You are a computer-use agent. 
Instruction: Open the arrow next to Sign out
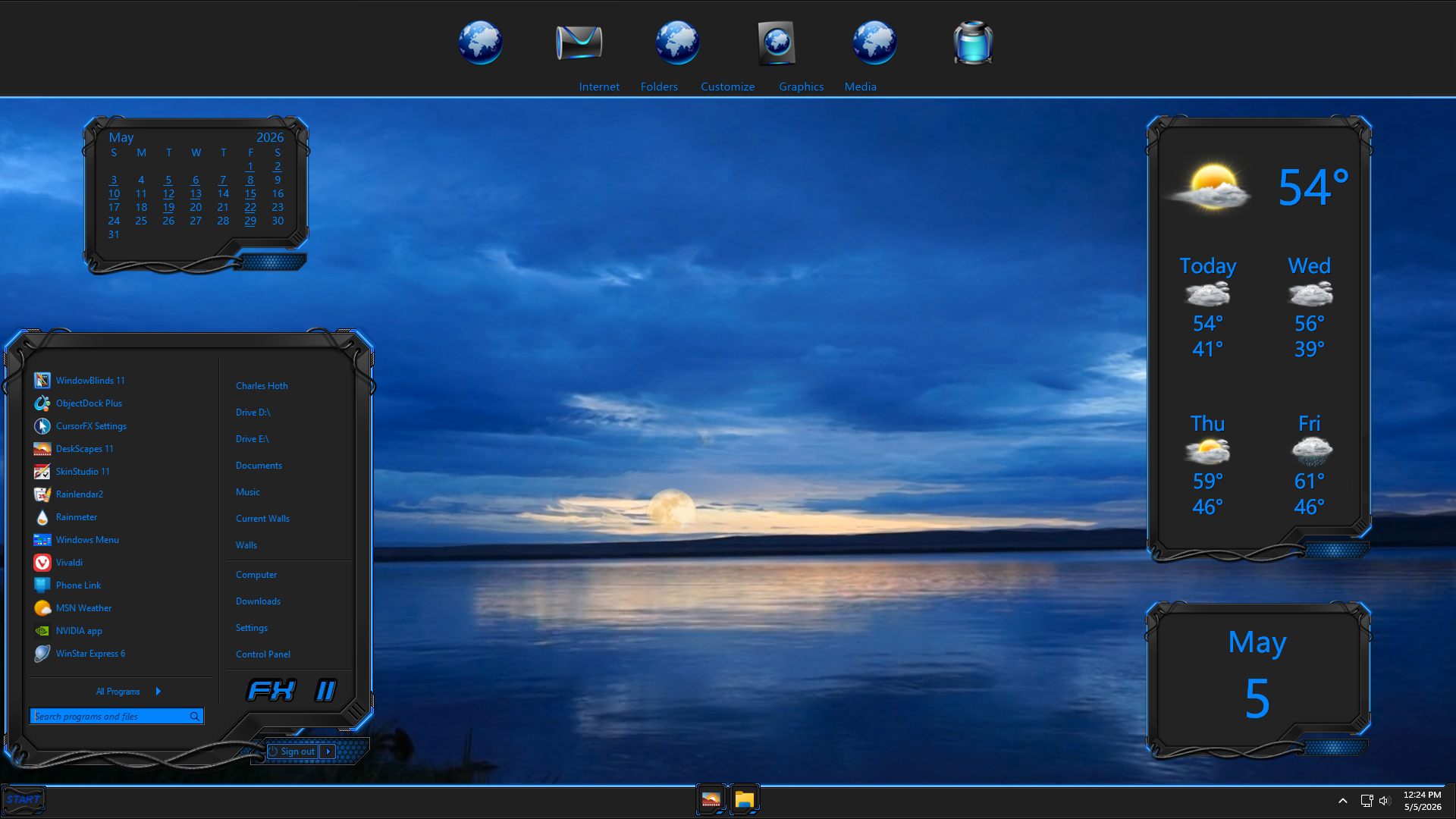pyautogui.click(x=328, y=752)
